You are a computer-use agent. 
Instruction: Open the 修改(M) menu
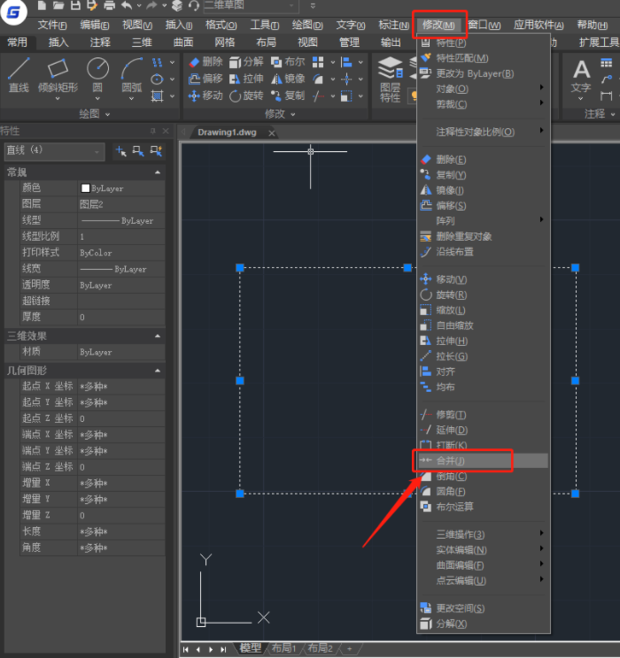click(x=439, y=25)
